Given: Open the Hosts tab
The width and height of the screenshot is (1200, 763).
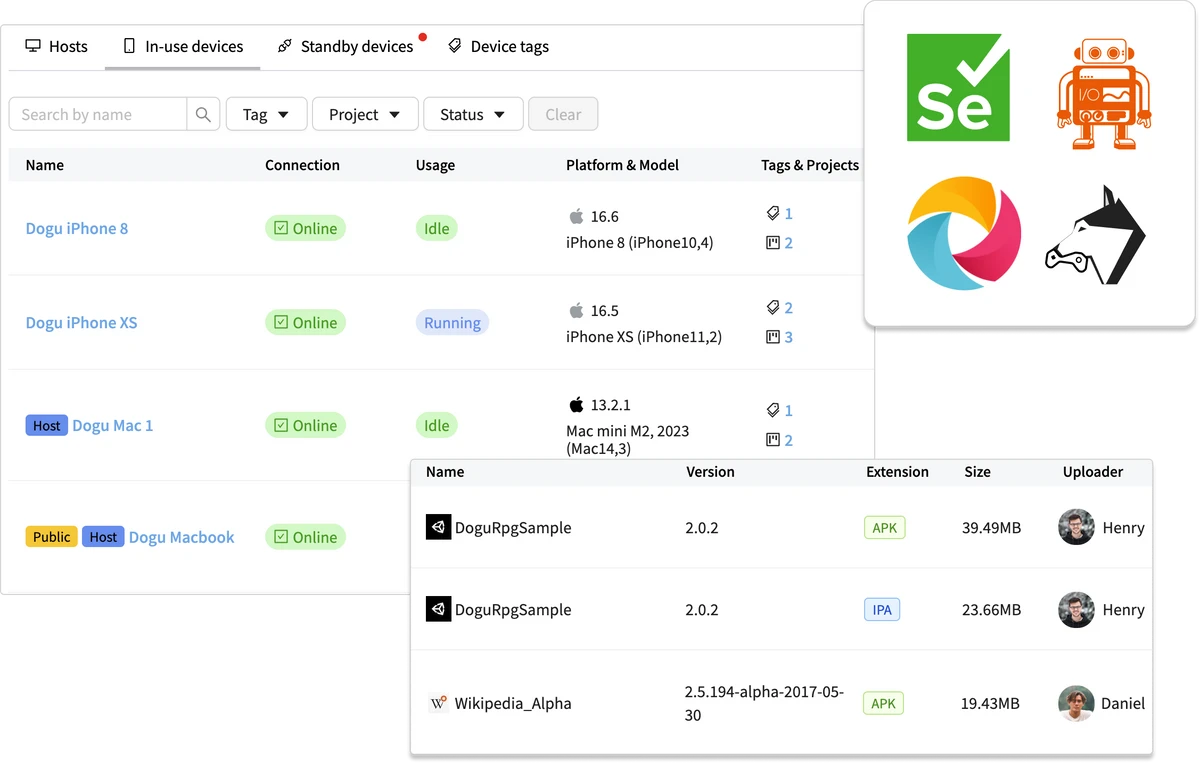Looking at the screenshot, I should [x=56, y=46].
